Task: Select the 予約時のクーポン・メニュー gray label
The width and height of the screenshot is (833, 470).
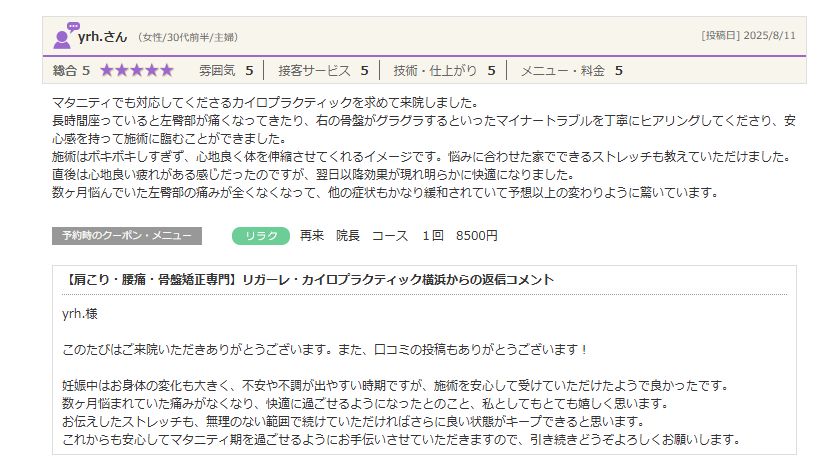Action: (126, 236)
